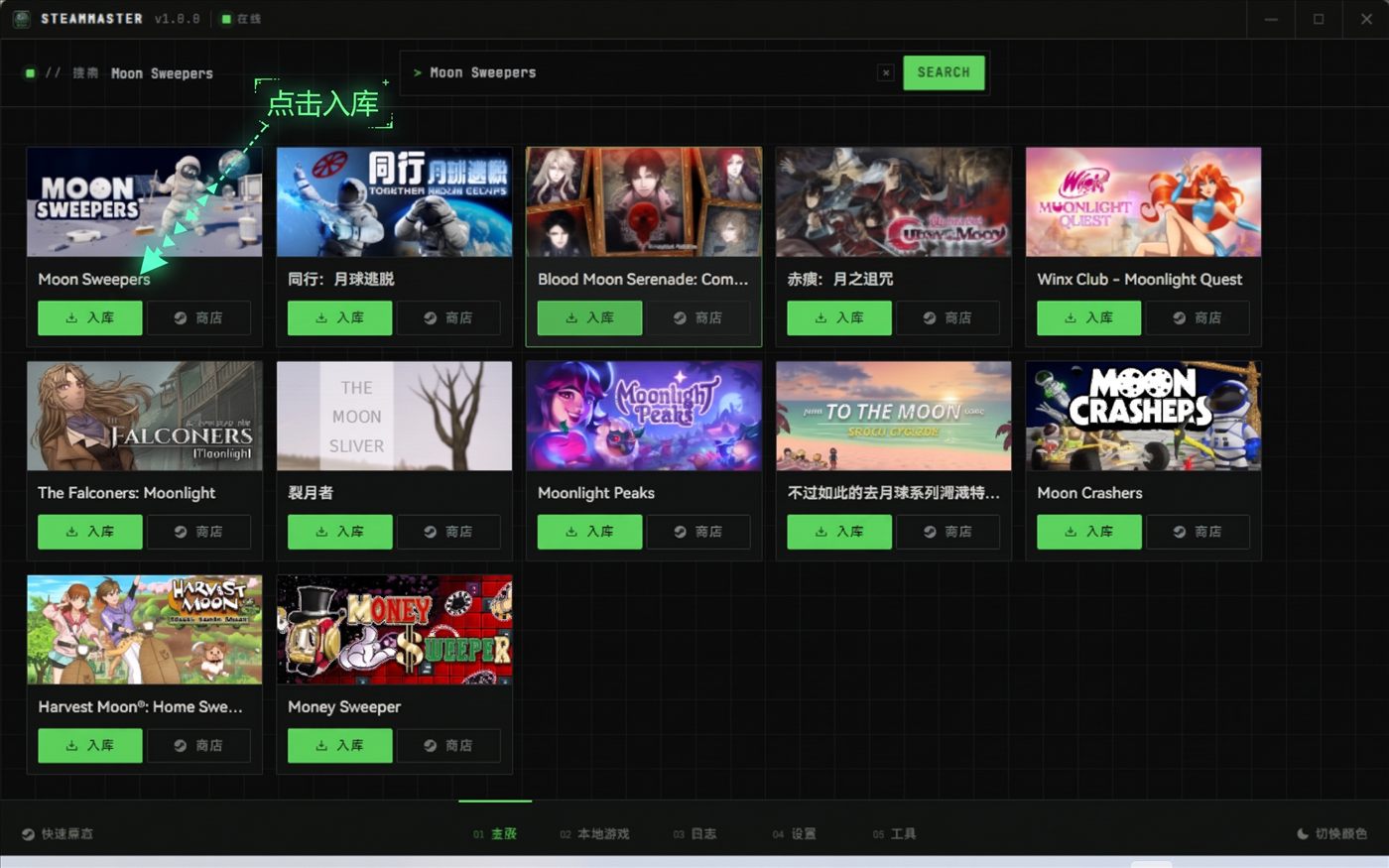Screen dimensions: 1389x868
Task: Click the 快速重启 Steam button
Action: click(58, 833)
